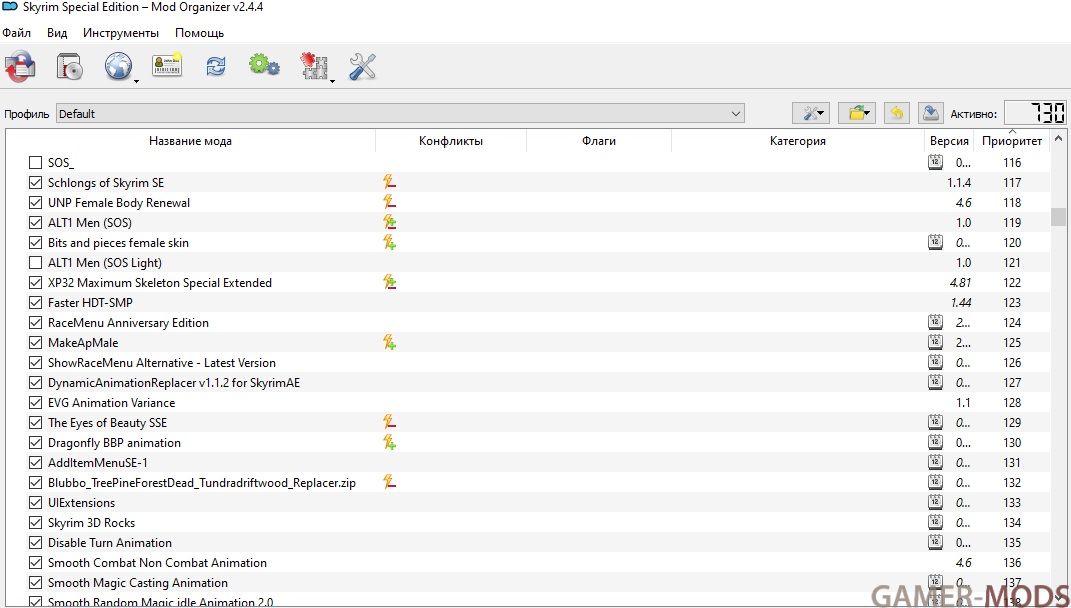This screenshot has width=1071, height=608.
Task: Click conflict icon in MakeApMale row
Action: (389, 342)
